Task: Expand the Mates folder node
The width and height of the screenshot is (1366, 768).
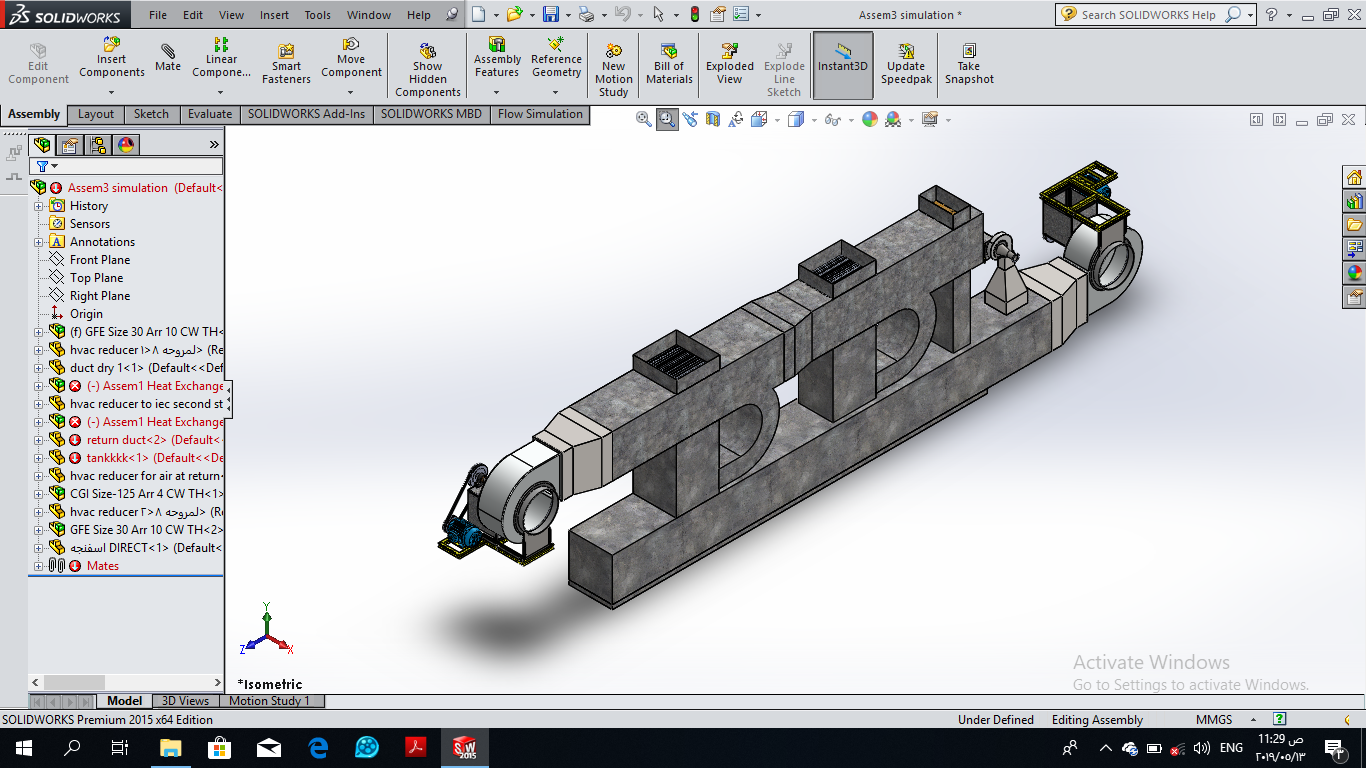Action: [39, 566]
